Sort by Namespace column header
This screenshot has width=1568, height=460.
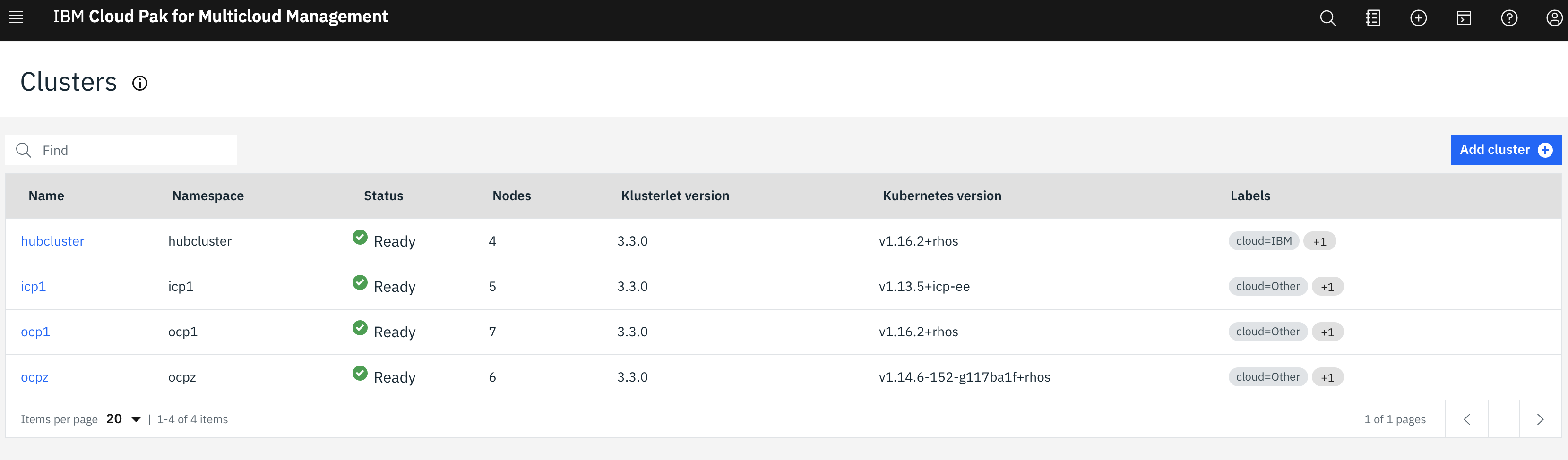pos(208,196)
